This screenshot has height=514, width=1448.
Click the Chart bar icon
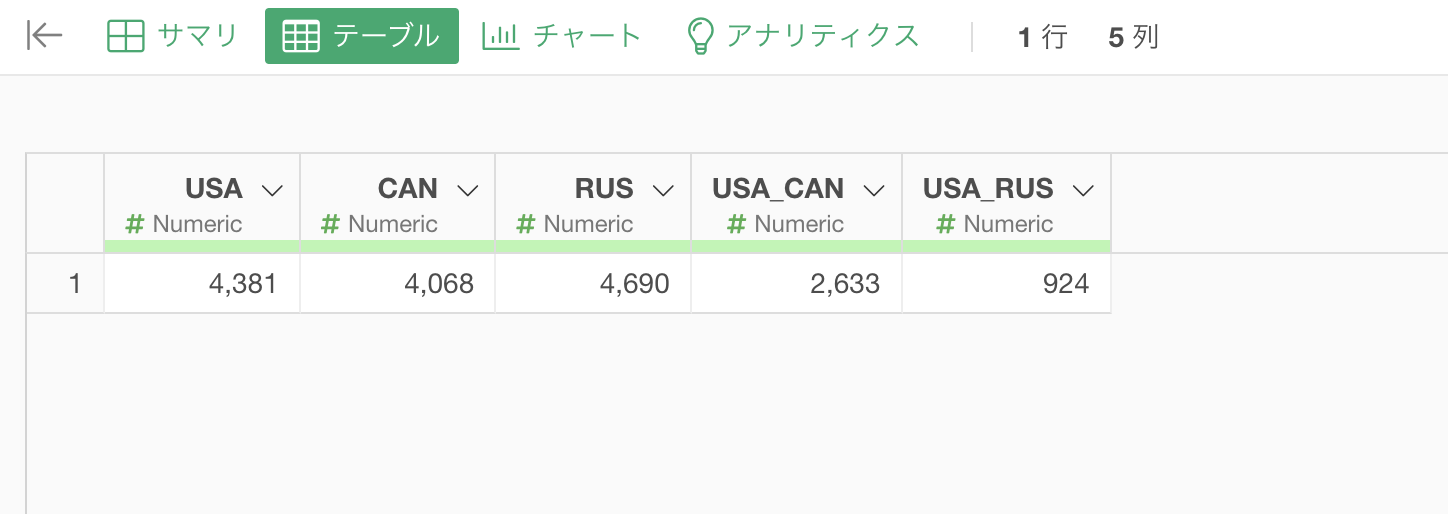(x=500, y=36)
